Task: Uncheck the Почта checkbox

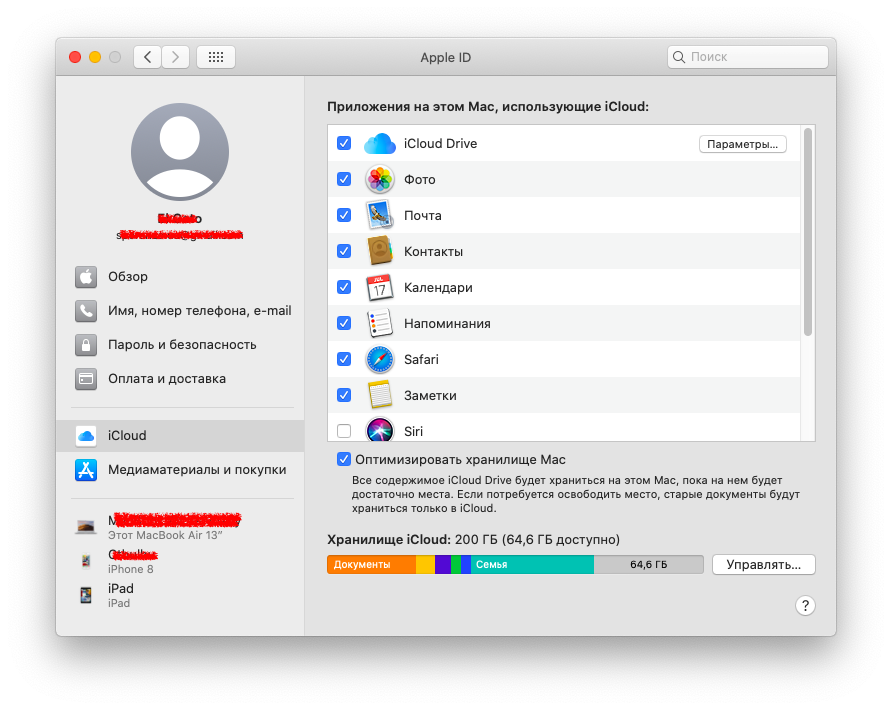Action: 344,215
